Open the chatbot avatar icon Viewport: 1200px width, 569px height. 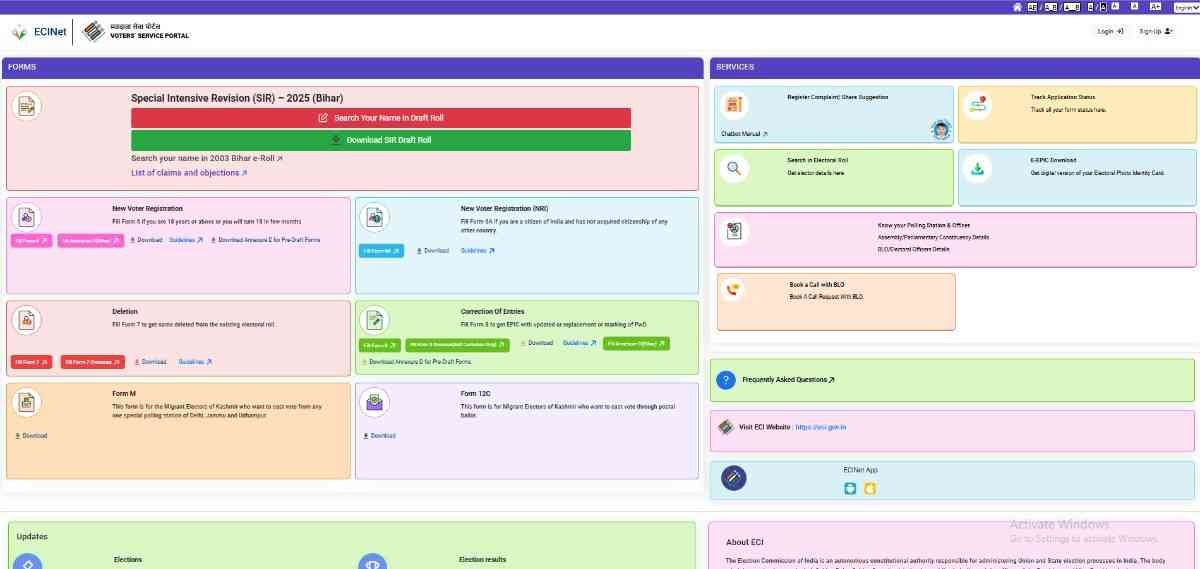[940, 130]
